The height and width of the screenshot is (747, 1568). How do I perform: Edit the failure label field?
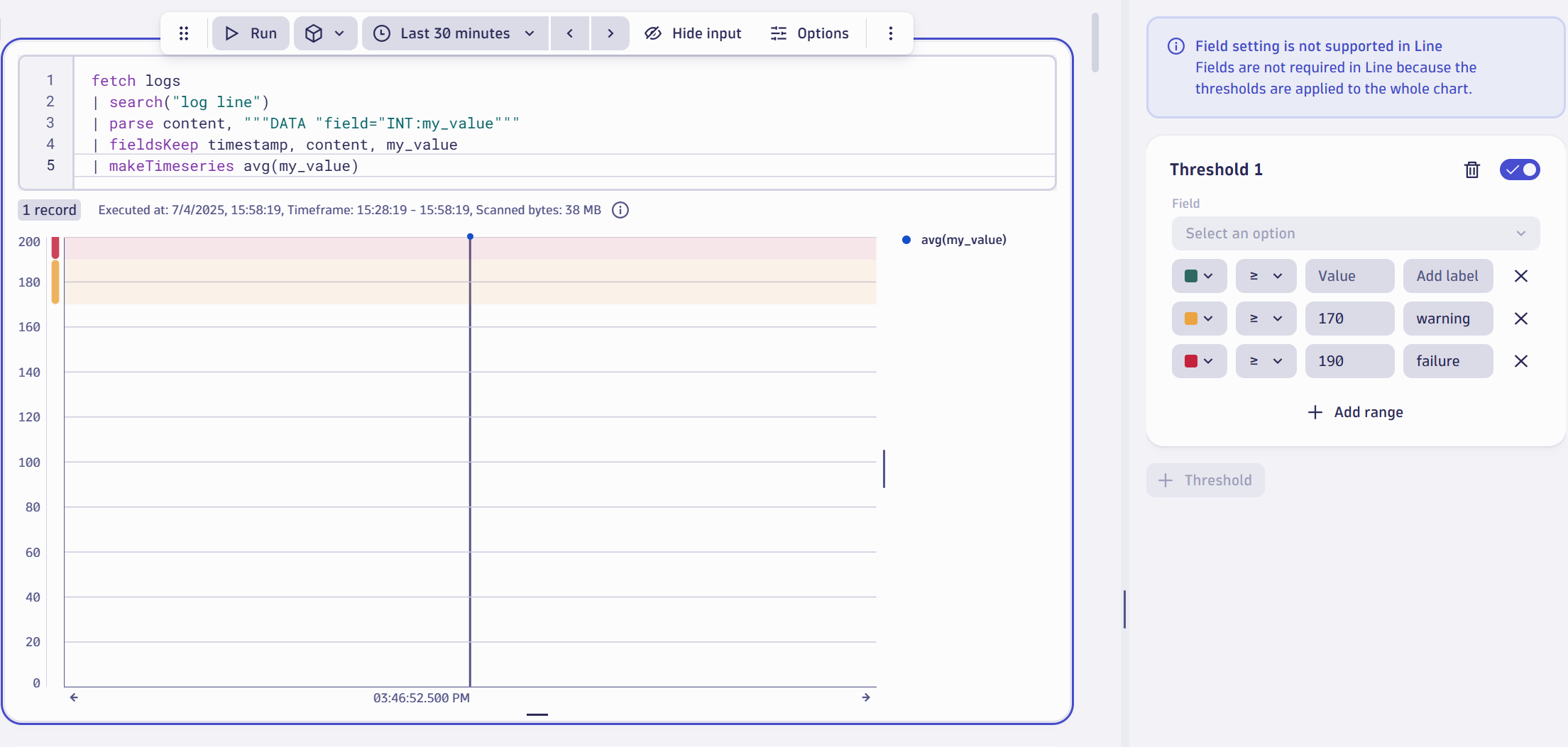(1448, 361)
